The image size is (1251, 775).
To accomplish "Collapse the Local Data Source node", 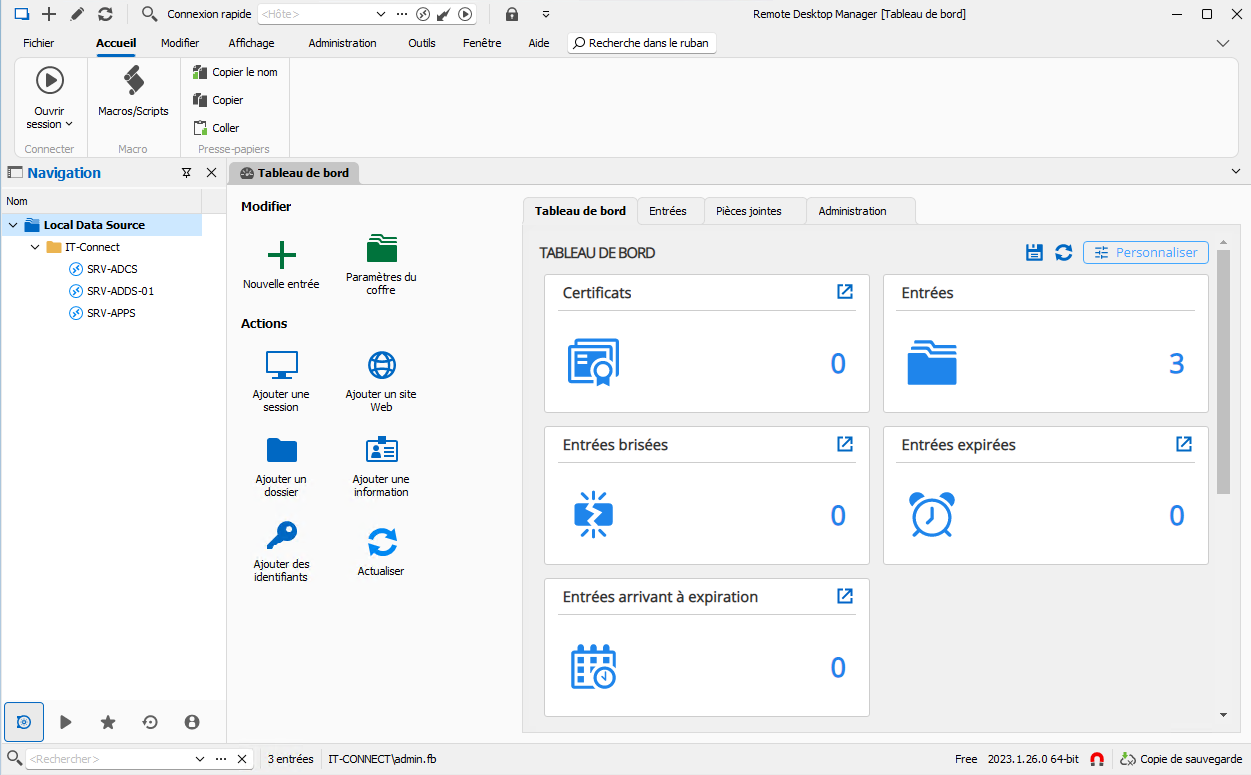I will pos(13,225).
